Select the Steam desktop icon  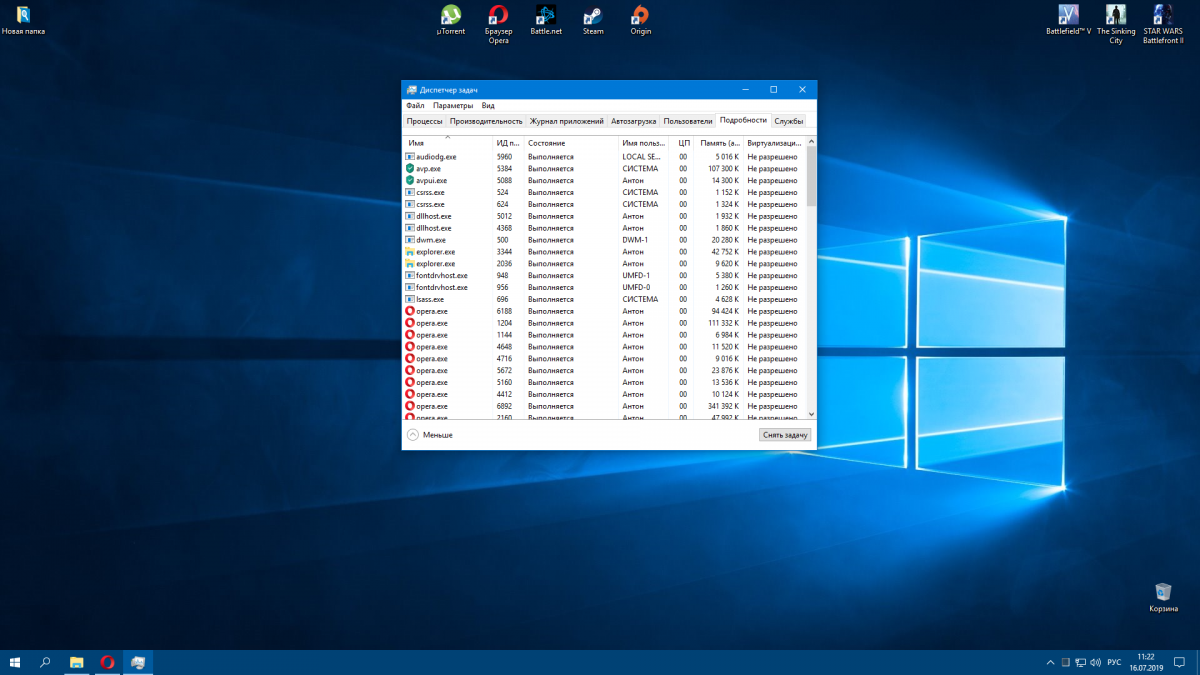593,16
